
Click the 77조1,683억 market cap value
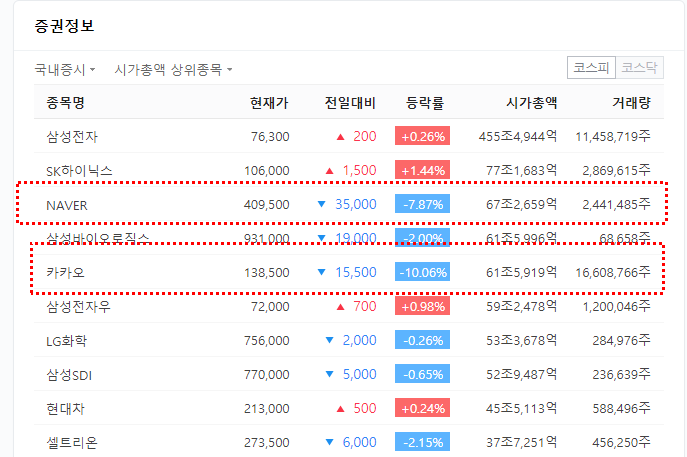click(x=521, y=170)
